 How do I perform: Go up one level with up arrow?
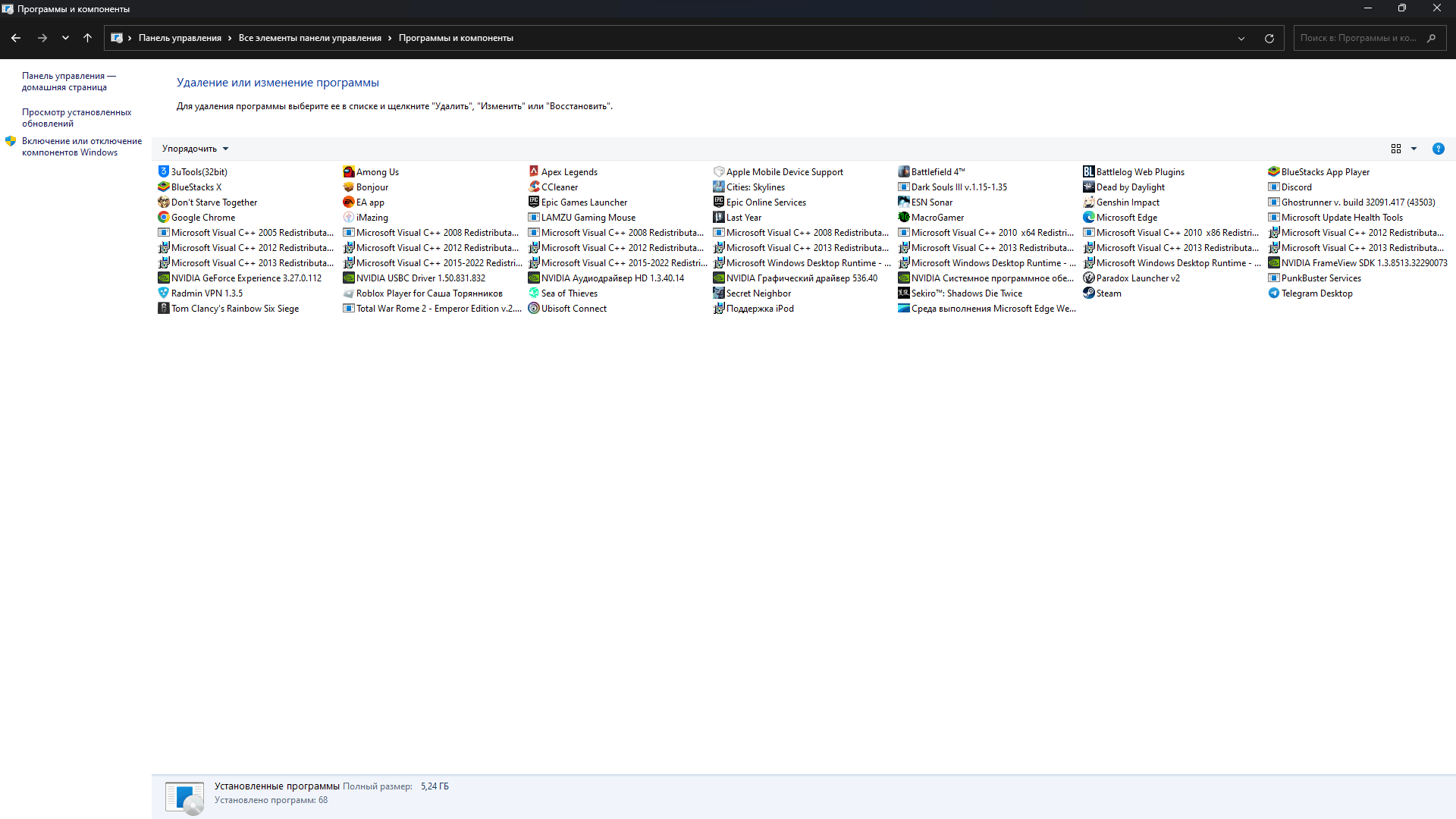click(87, 38)
